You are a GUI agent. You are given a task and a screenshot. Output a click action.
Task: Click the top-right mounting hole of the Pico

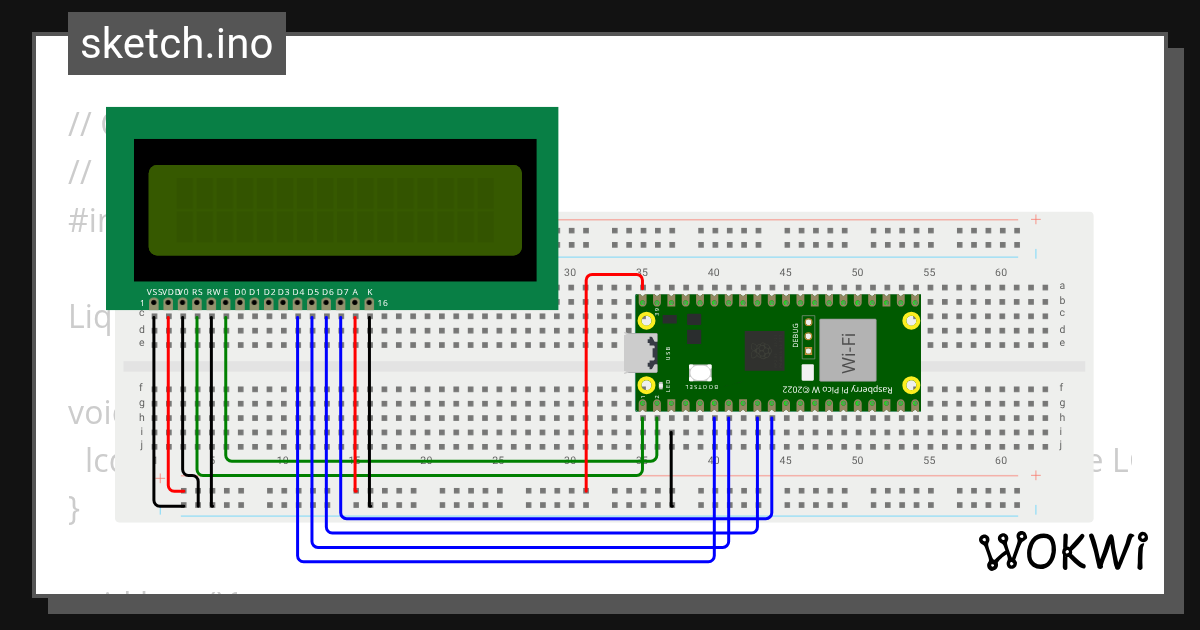pyautogui.click(x=910, y=321)
